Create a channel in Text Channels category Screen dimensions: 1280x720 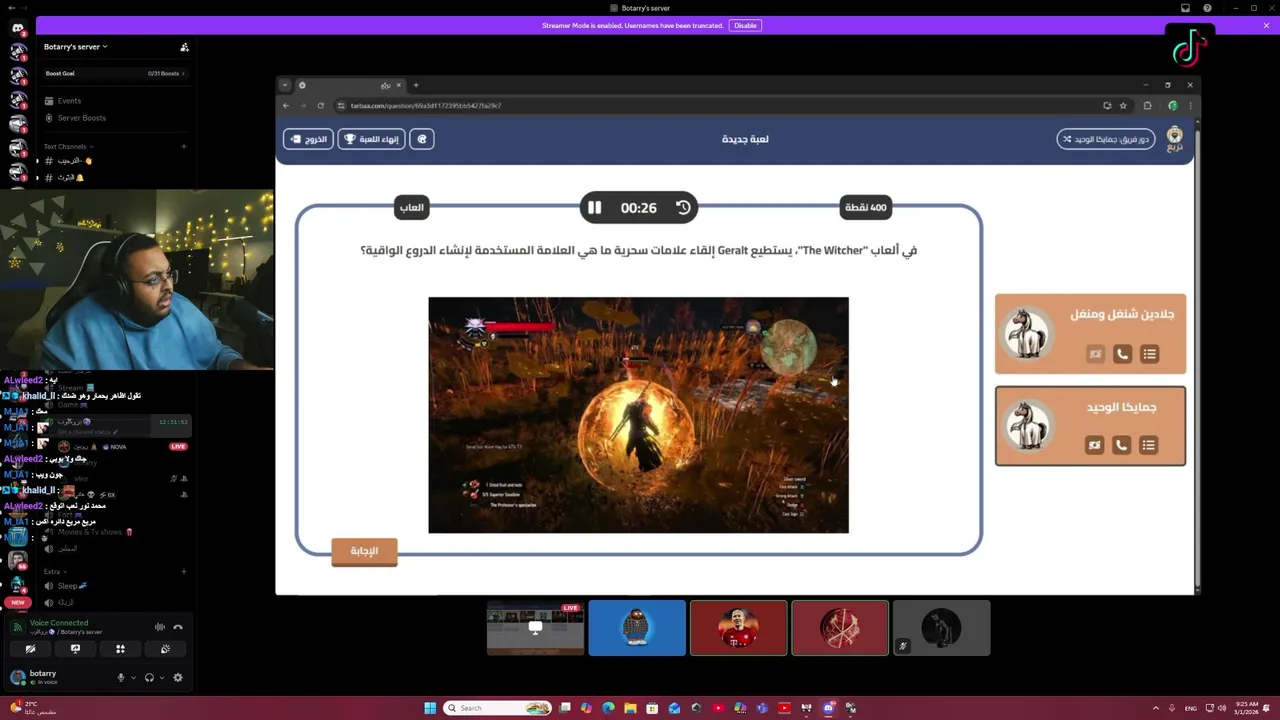[x=184, y=147]
